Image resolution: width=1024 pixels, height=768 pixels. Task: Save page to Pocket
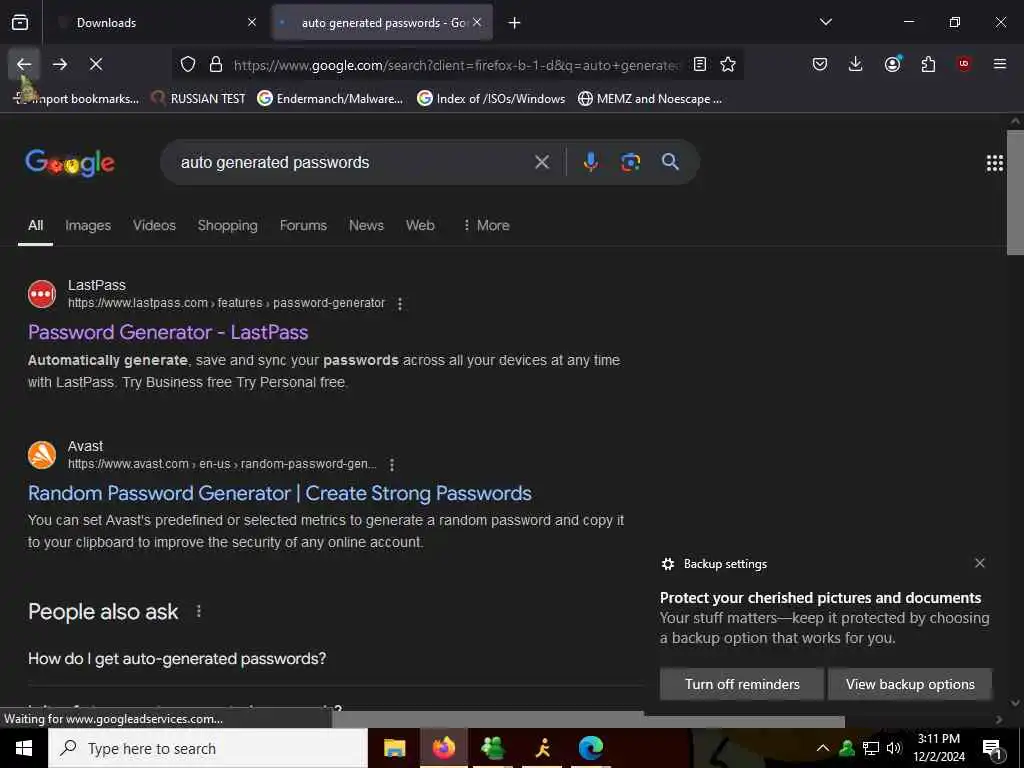(820, 64)
